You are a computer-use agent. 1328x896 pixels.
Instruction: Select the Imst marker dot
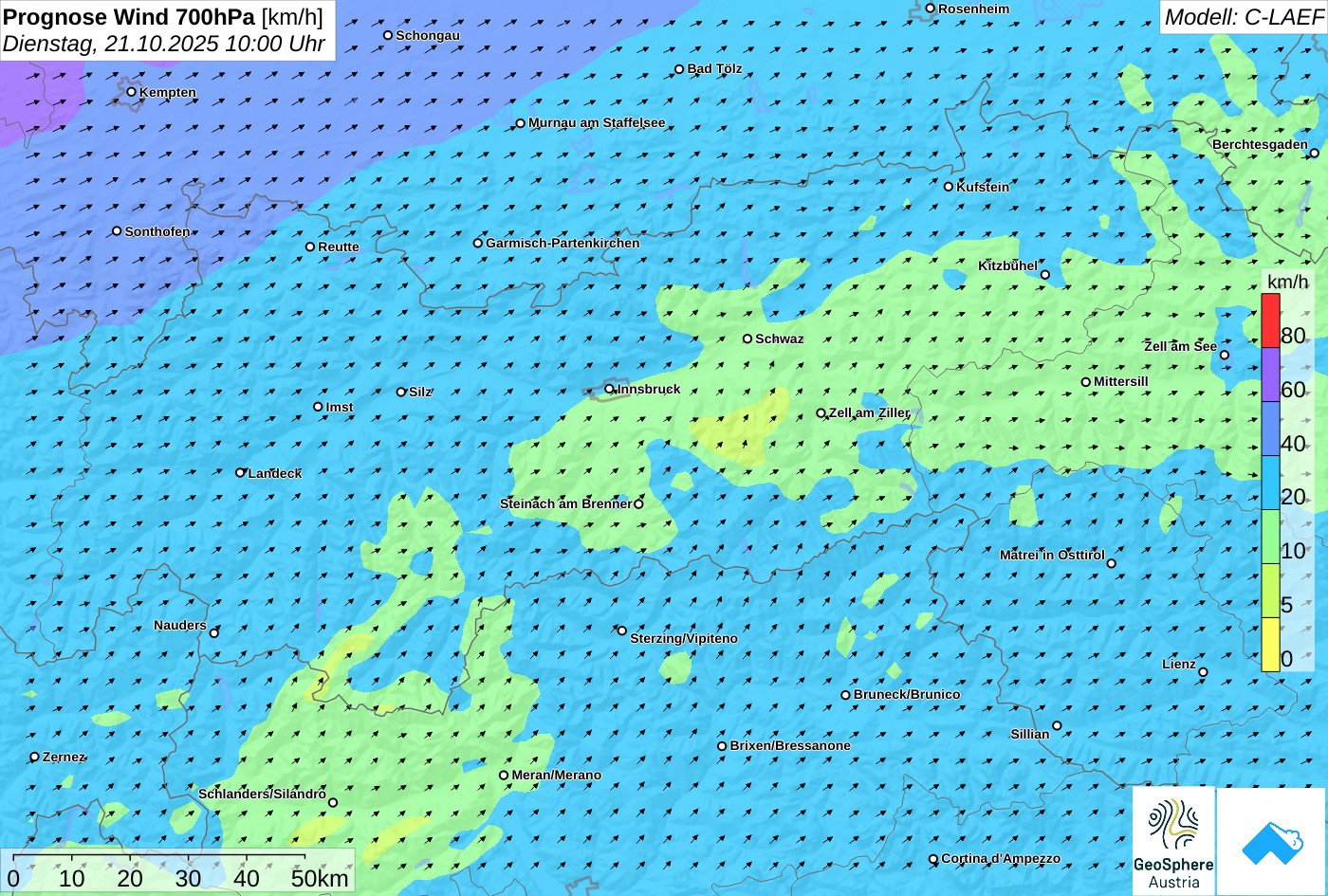(317, 407)
